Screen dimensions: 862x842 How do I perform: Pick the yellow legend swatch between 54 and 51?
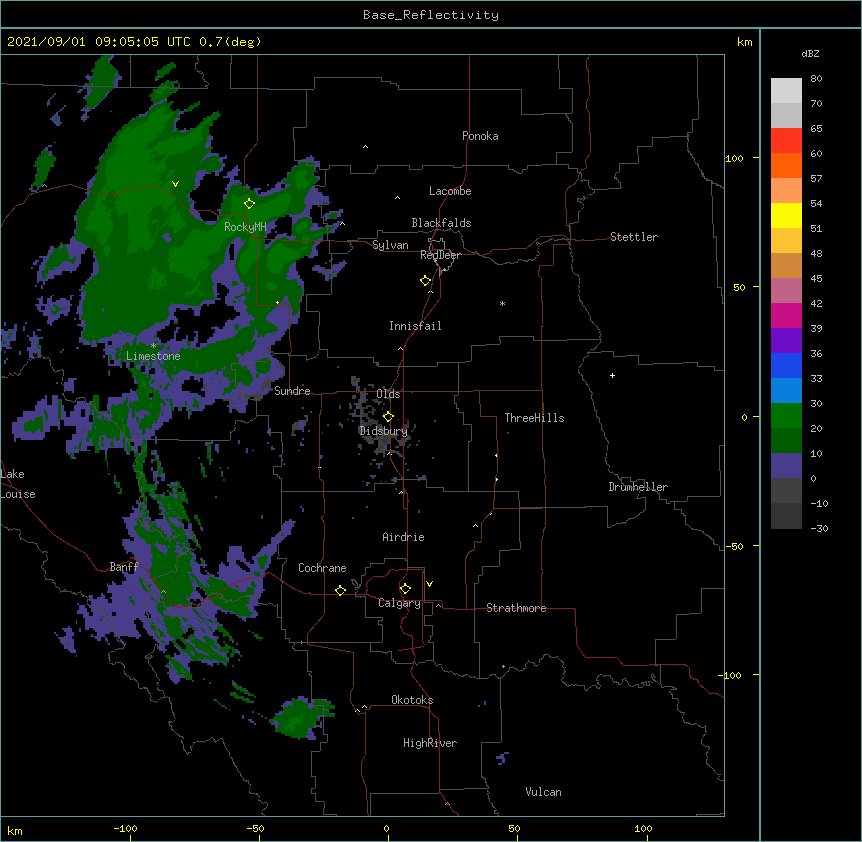pos(786,215)
